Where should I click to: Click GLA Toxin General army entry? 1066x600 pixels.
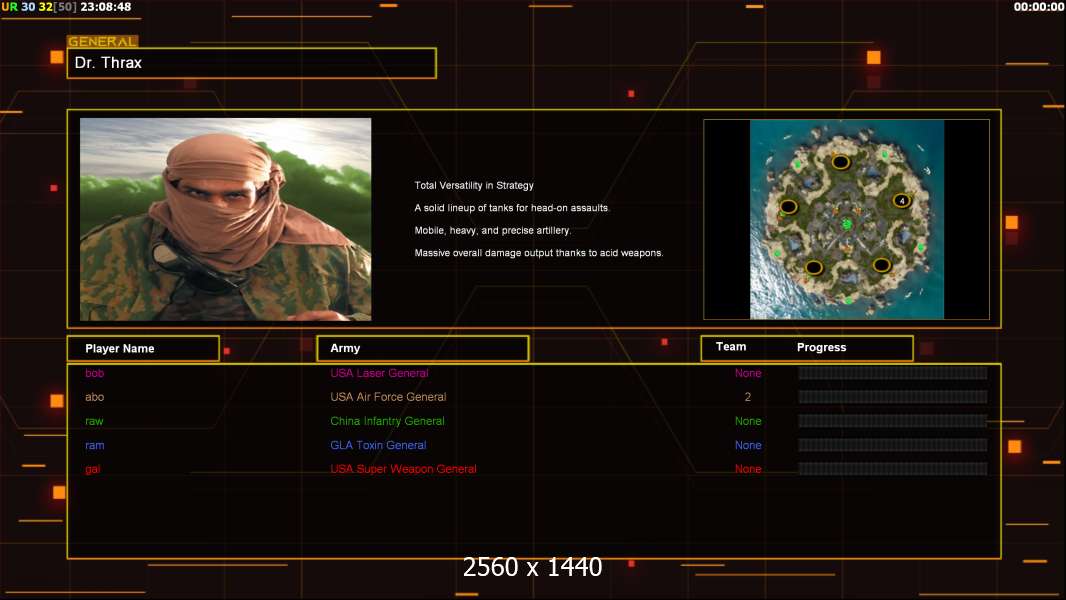point(378,445)
